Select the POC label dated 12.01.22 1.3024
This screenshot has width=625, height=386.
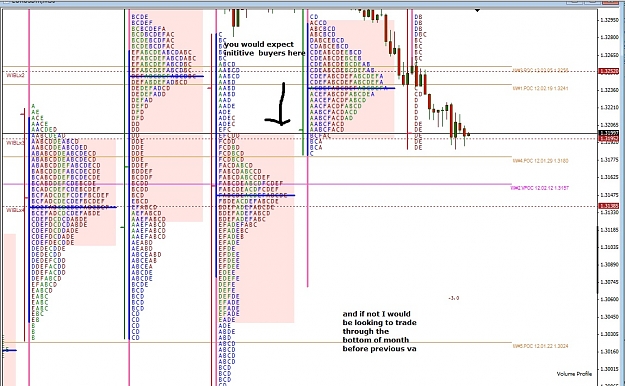(540, 346)
